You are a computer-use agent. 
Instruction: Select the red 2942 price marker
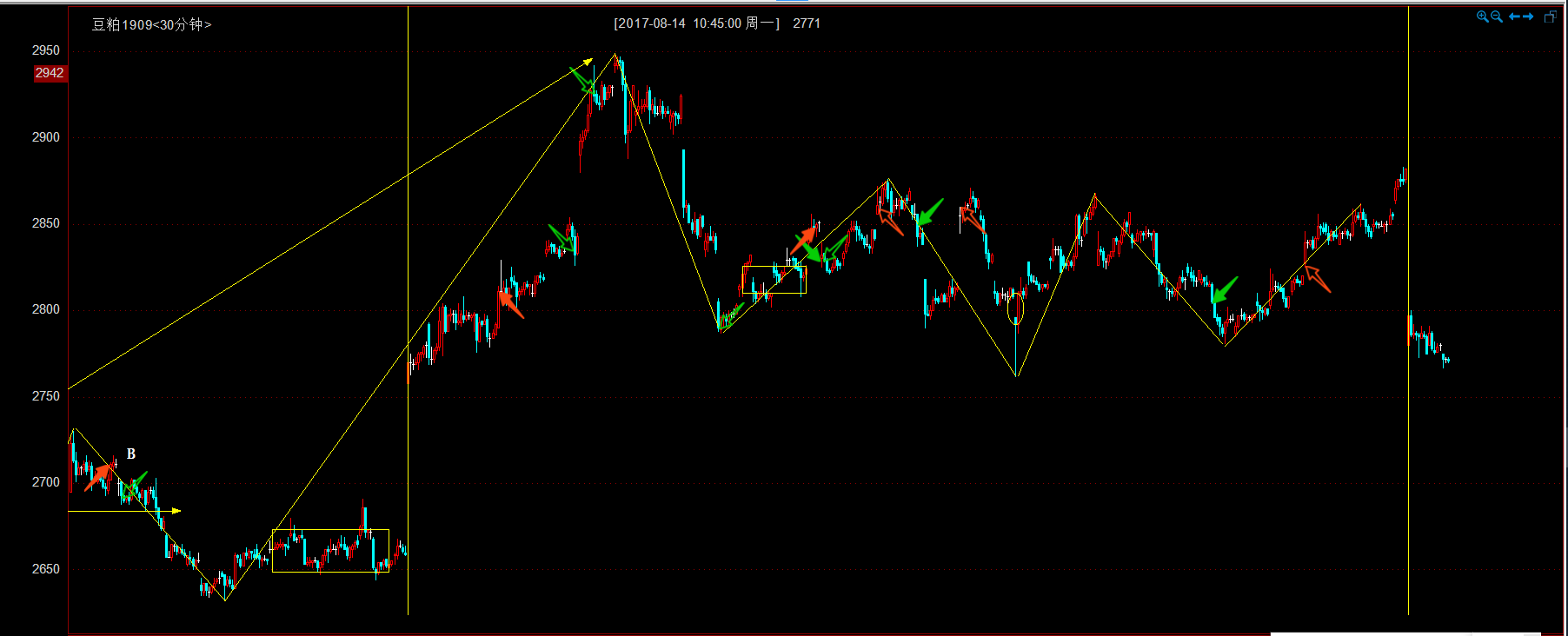pyautogui.click(x=50, y=73)
